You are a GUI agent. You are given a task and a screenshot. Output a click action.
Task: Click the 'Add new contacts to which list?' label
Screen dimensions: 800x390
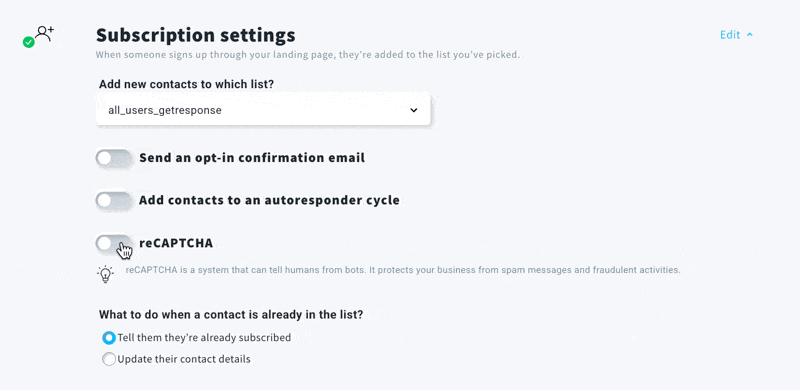point(186,84)
